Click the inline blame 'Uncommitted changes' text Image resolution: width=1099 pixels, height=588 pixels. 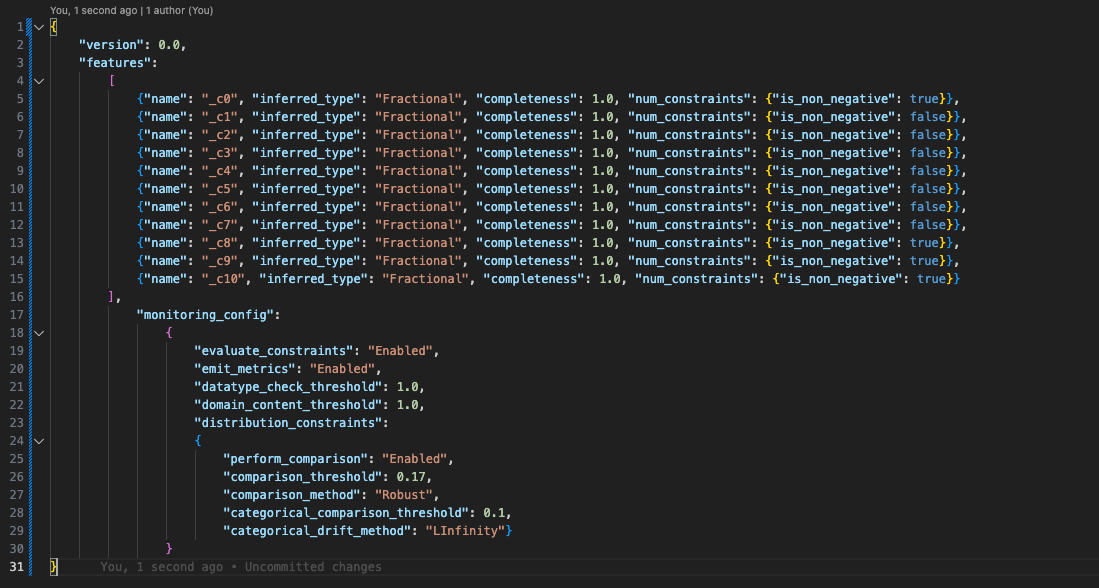(x=313, y=567)
